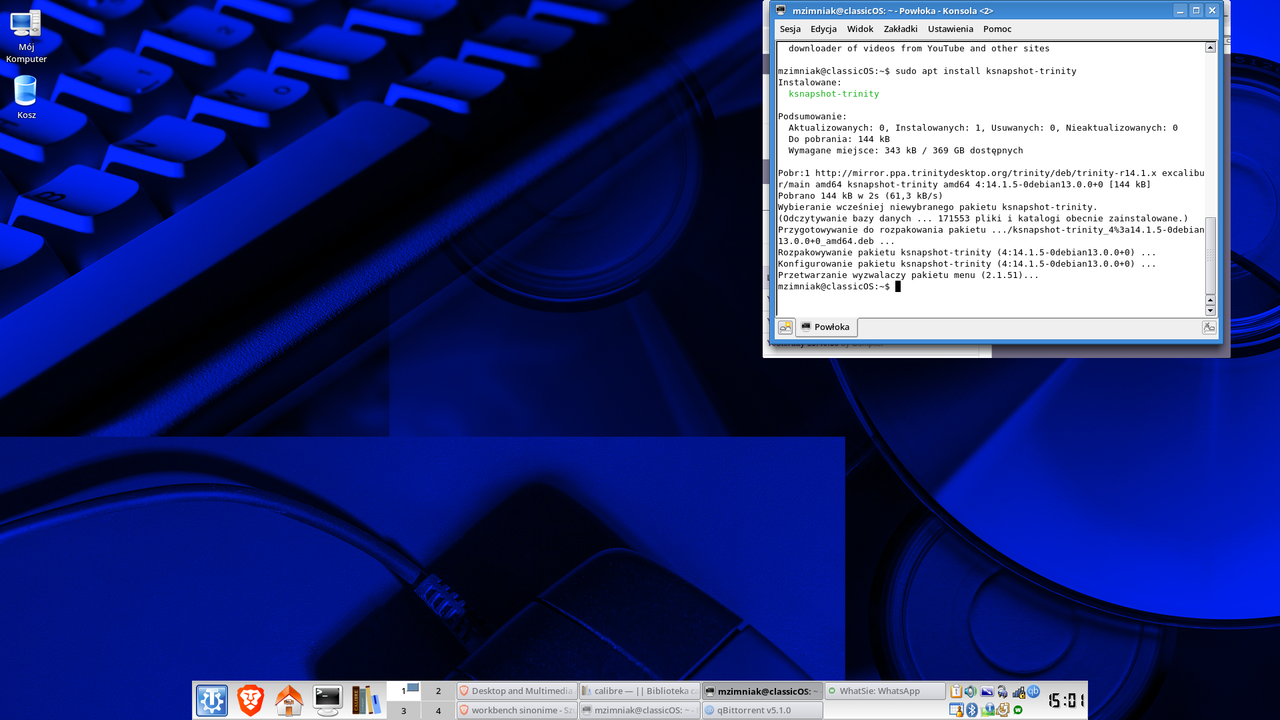This screenshot has width=1280, height=720.
Task: Open the network manager tray icon
Action: (x=1018, y=691)
